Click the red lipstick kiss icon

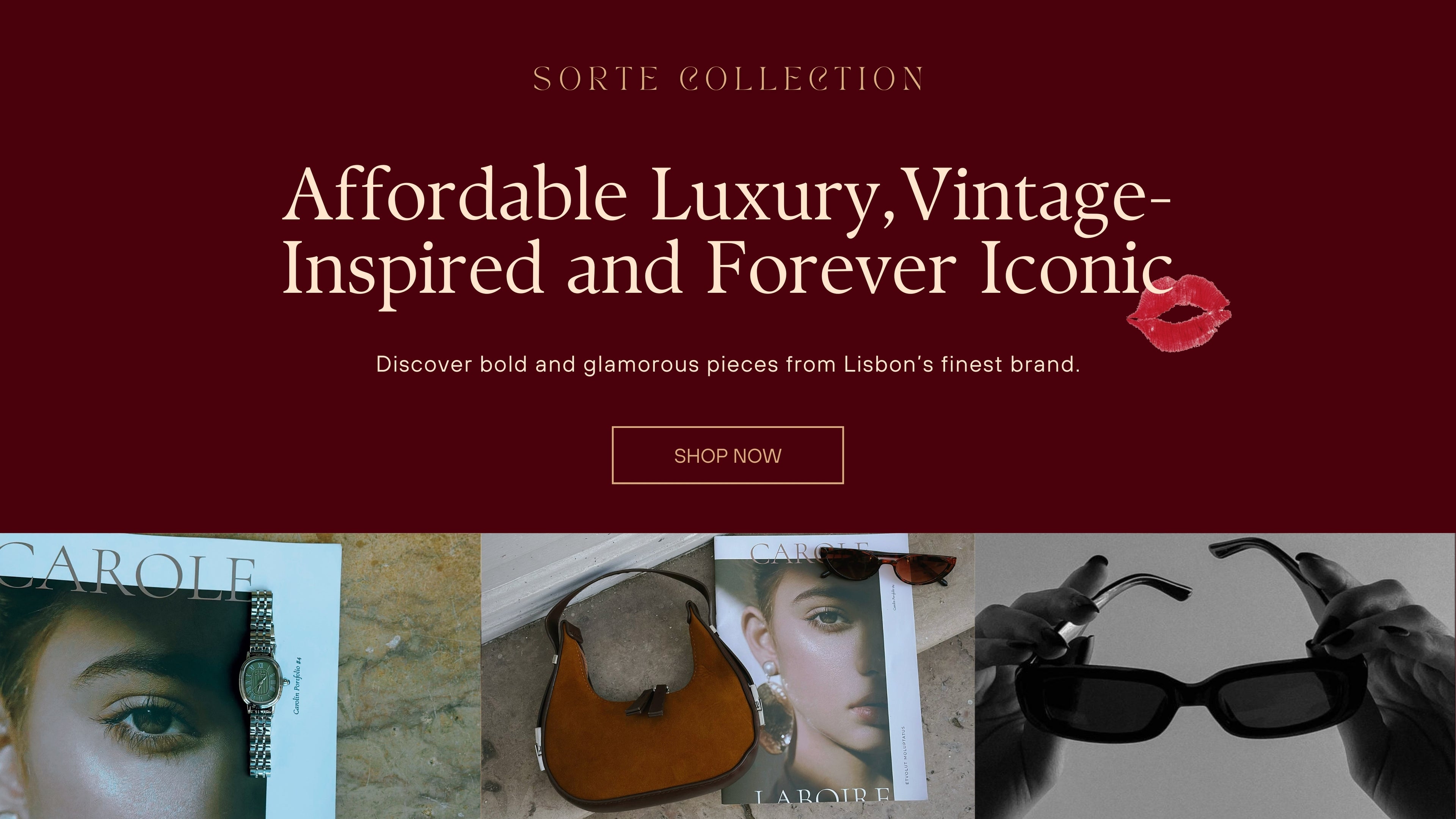(x=1180, y=312)
